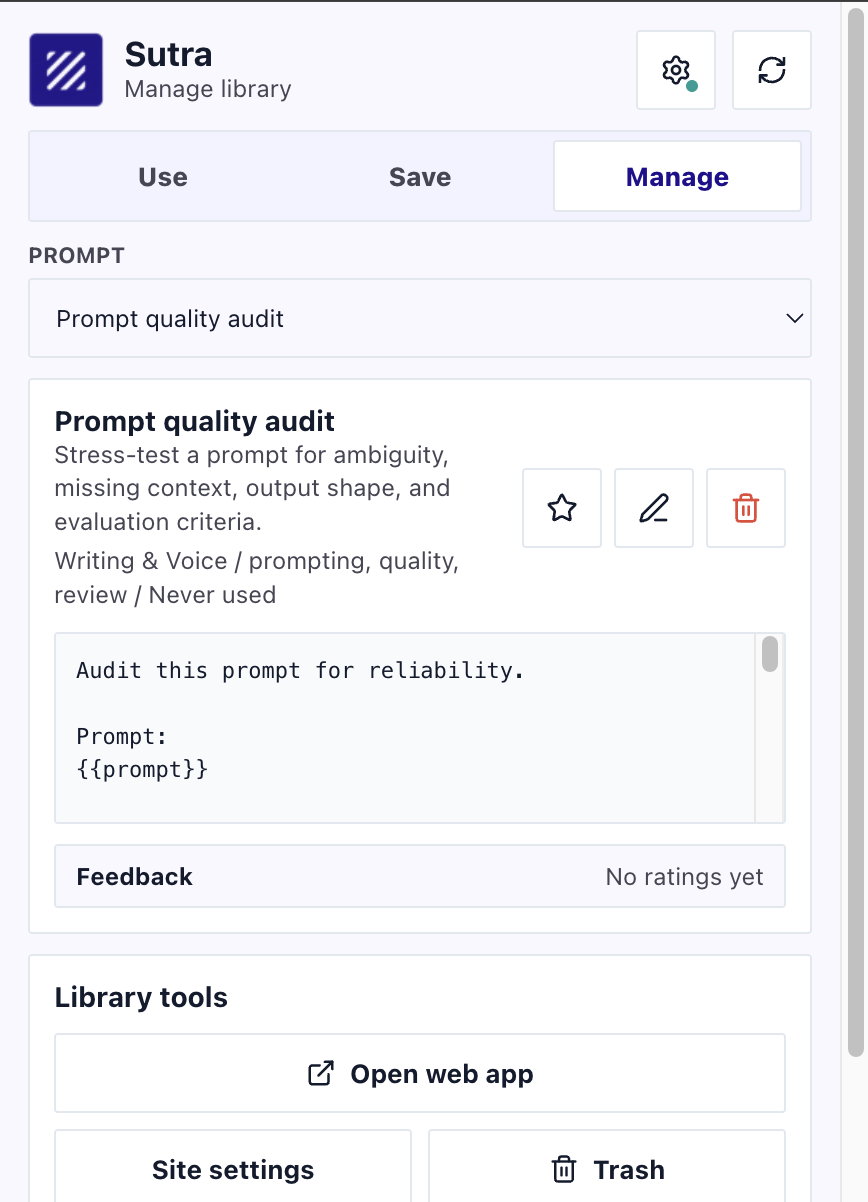The height and width of the screenshot is (1202, 868).
Task: Click the prompt preview inner scrollbar thumb
Action: click(770, 654)
